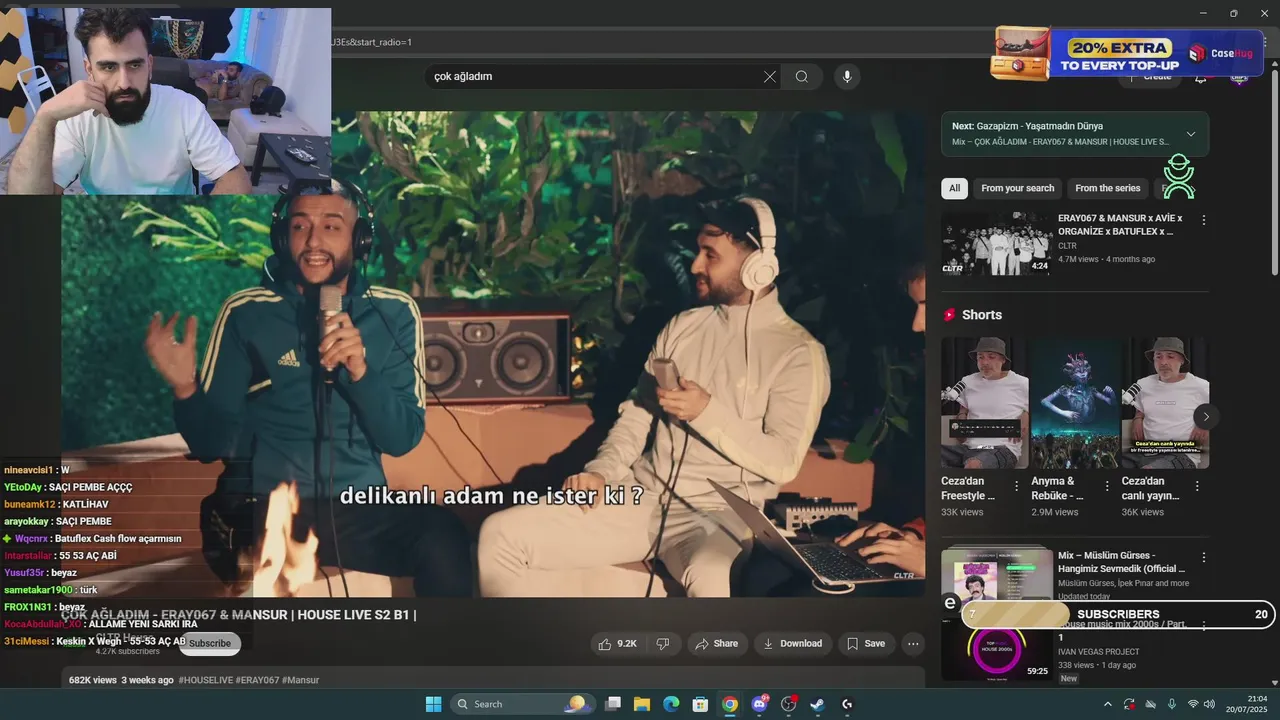1280x720 pixels.
Task: Open ERAY067 & MANSUR x AVİE video title
Action: pyautogui.click(x=1120, y=225)
